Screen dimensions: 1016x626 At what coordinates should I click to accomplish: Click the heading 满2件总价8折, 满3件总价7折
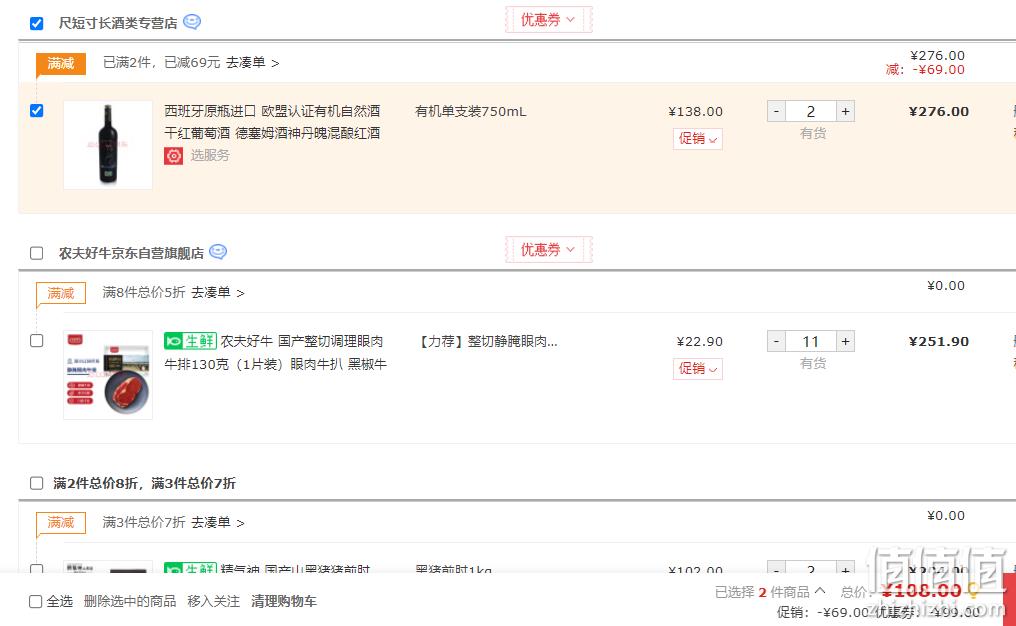144,483
